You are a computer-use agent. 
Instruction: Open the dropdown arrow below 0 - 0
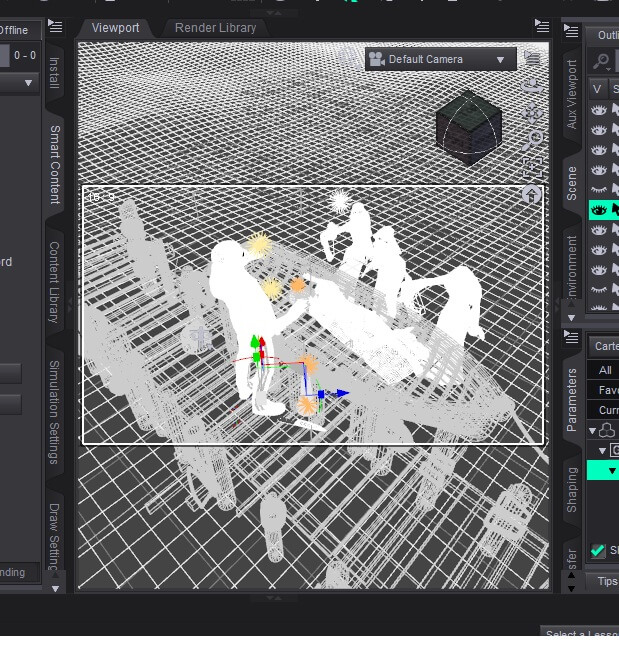[28, 83]
